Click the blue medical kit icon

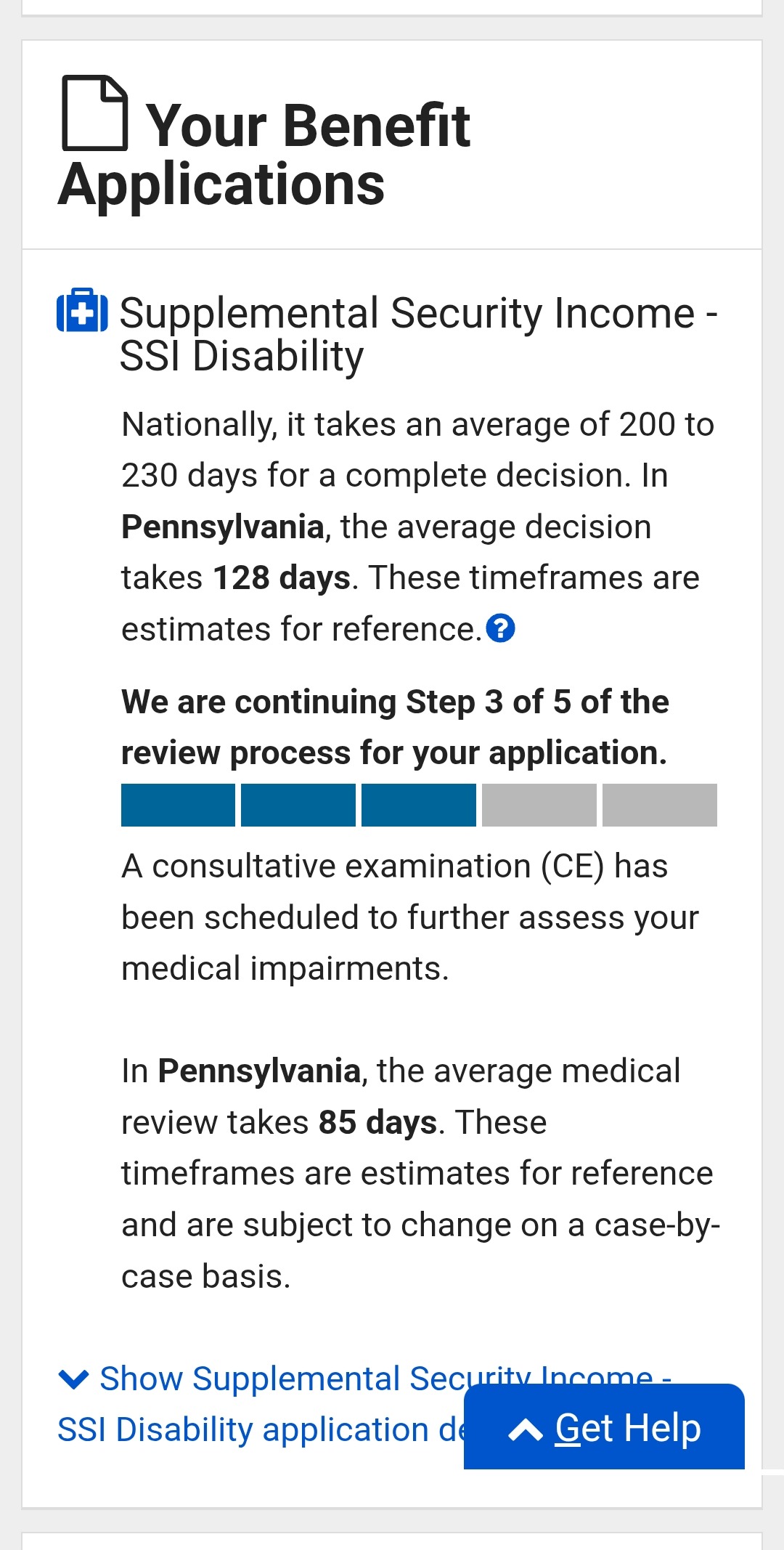[82, 311]
